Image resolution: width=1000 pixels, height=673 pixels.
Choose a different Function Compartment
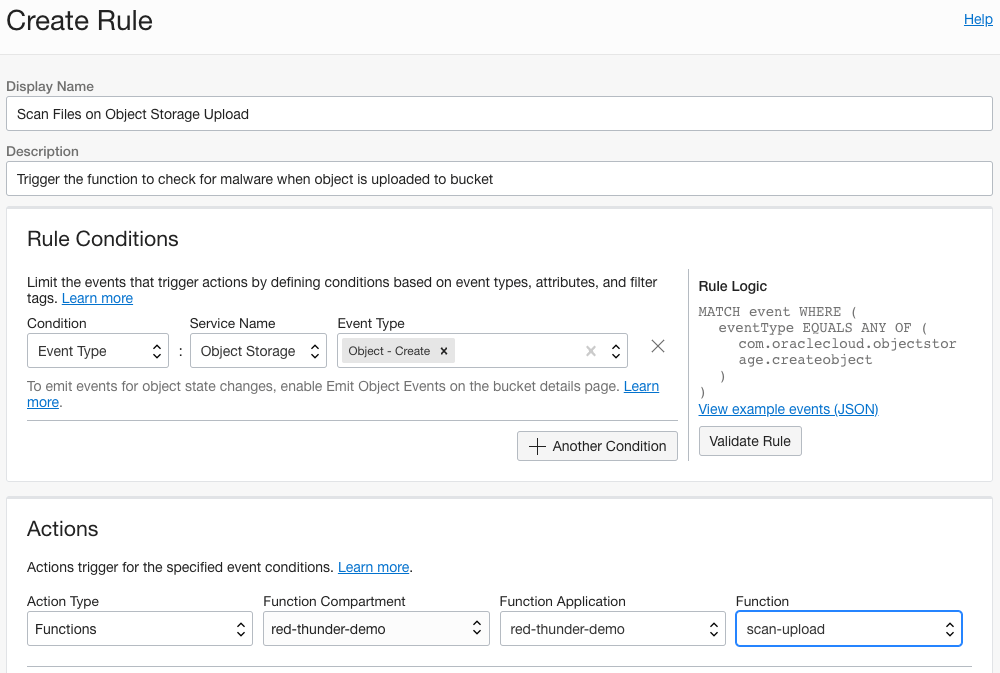click(376, 629)
